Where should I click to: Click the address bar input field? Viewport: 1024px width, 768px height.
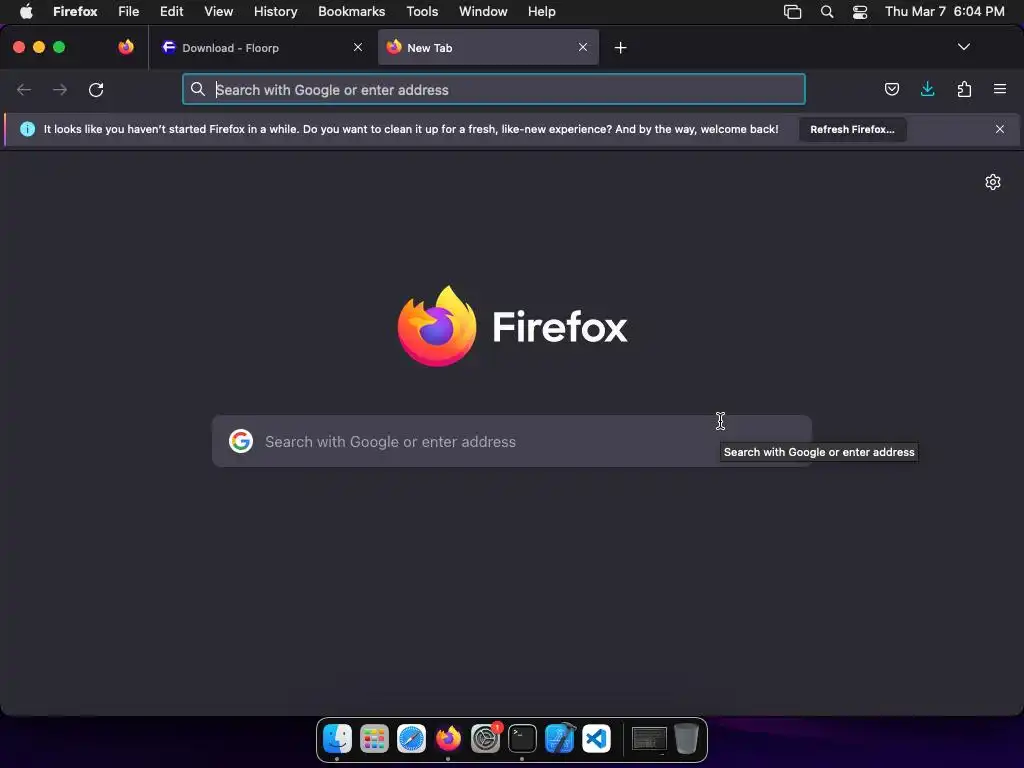coord(494,89)
